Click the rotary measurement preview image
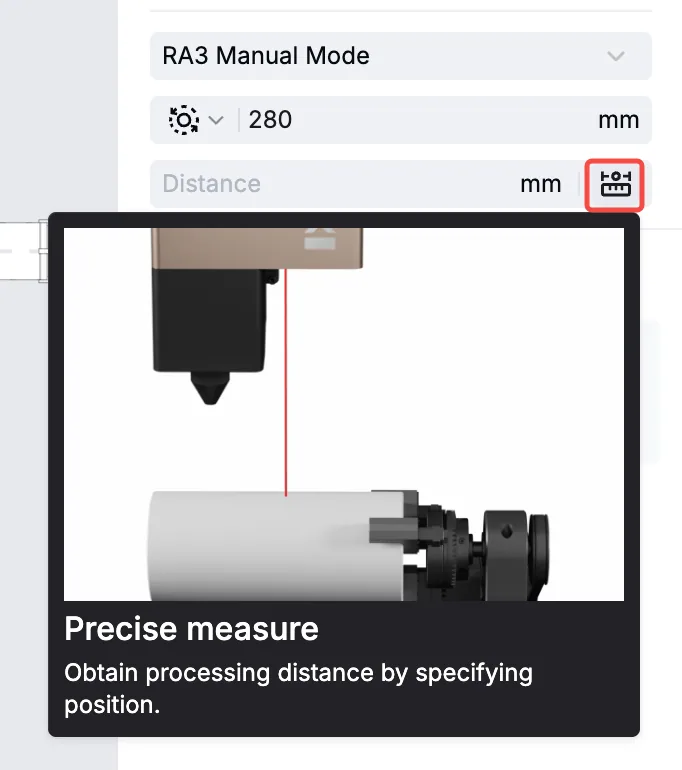The width and height of the screenshot is (682, 770). coord(344,414)
